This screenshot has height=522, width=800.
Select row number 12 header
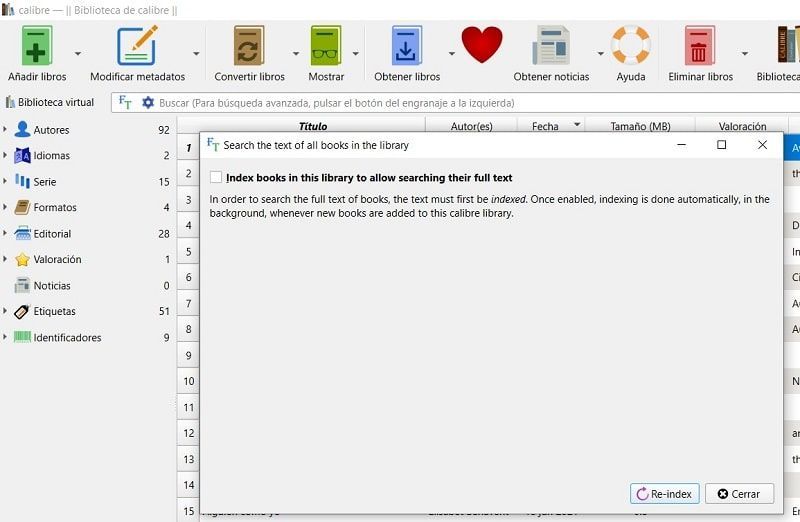188,433
